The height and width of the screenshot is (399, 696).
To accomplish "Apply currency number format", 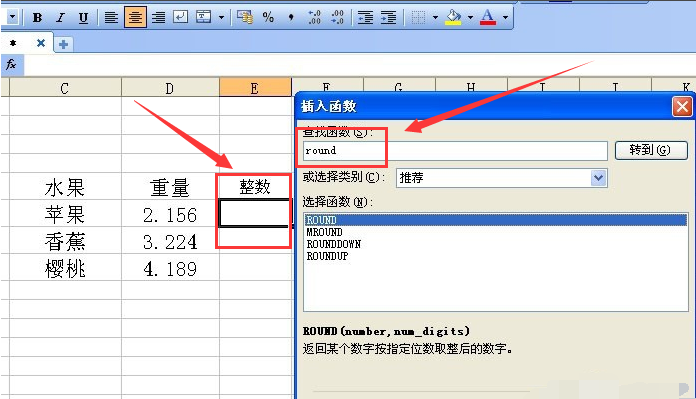I will pyautogui.click(x=245, y=18).
